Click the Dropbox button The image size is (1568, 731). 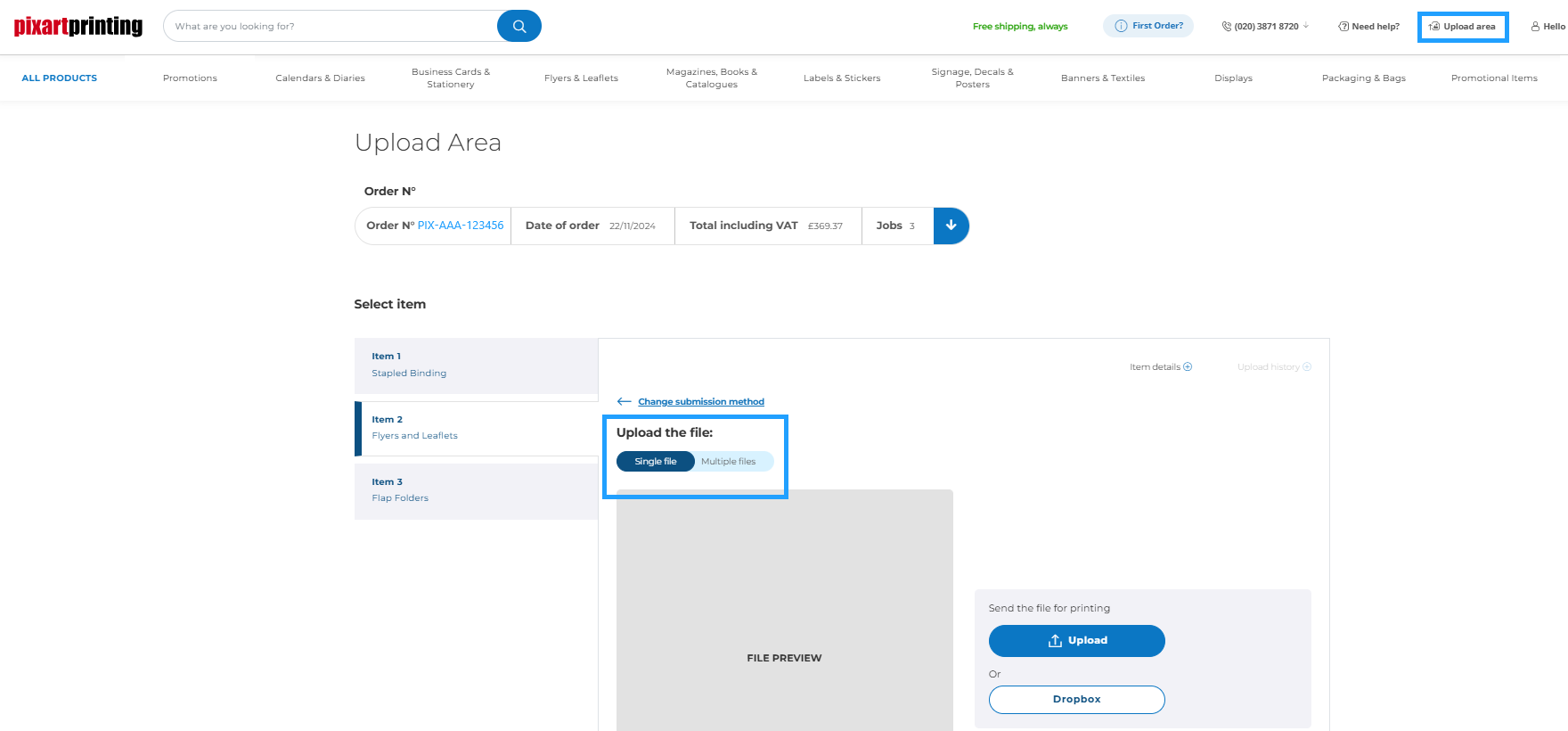click(1076, 700)
